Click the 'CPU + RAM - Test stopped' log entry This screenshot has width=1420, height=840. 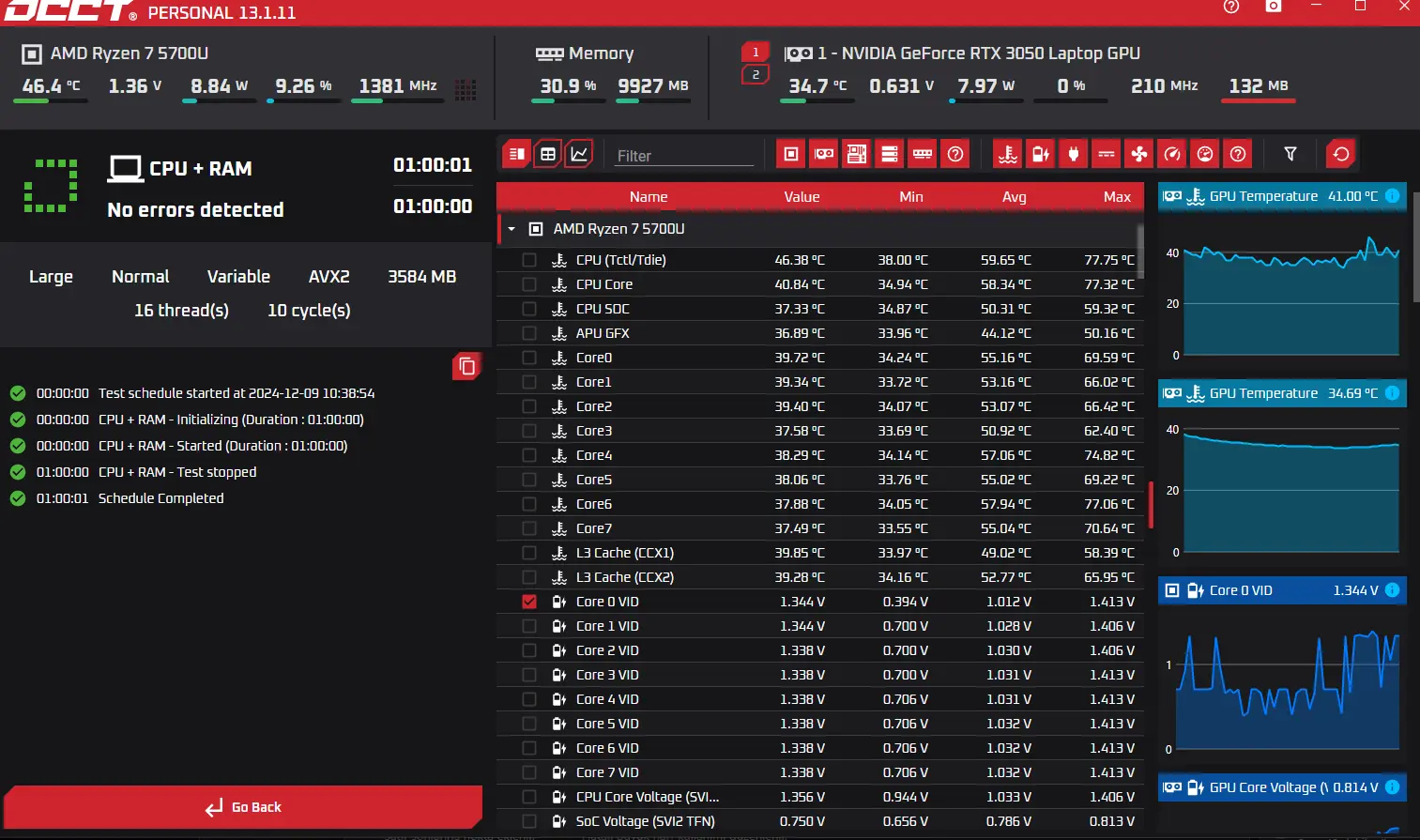pyautogui.click(x=176, y=472)
